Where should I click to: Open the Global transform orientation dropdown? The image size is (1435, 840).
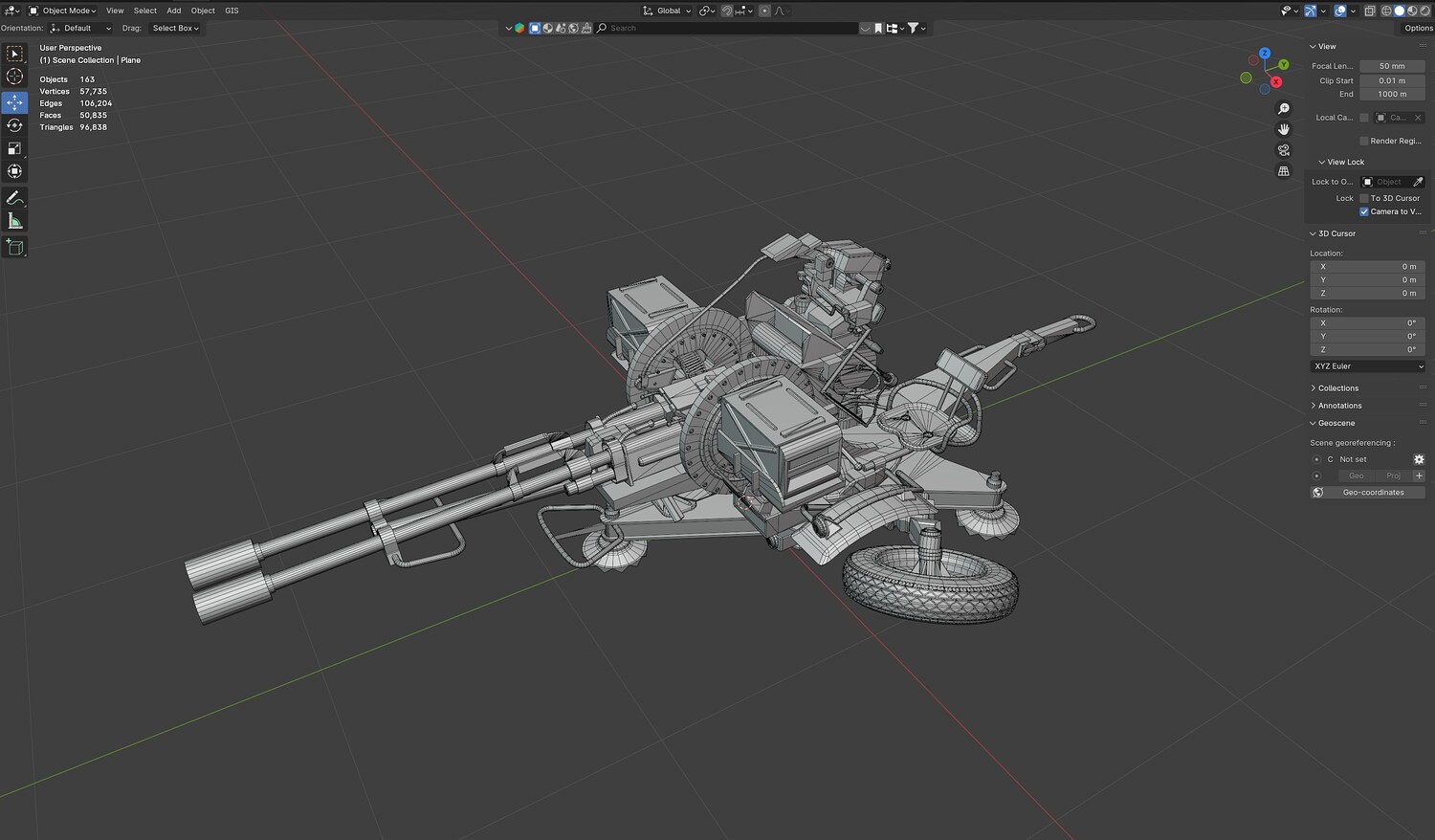pyautogui.click(x=667, y=11)
